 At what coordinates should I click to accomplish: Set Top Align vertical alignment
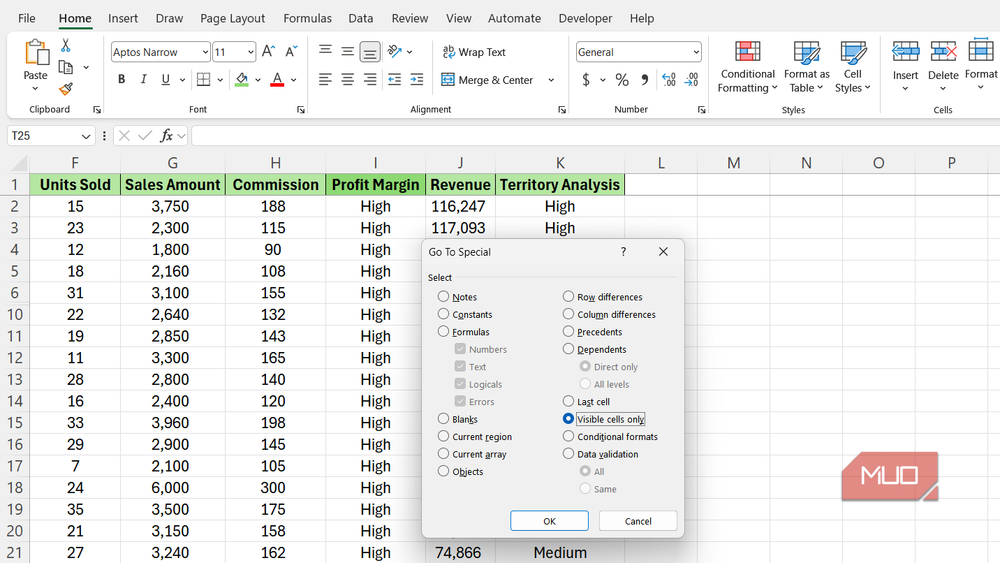[325, 51]
